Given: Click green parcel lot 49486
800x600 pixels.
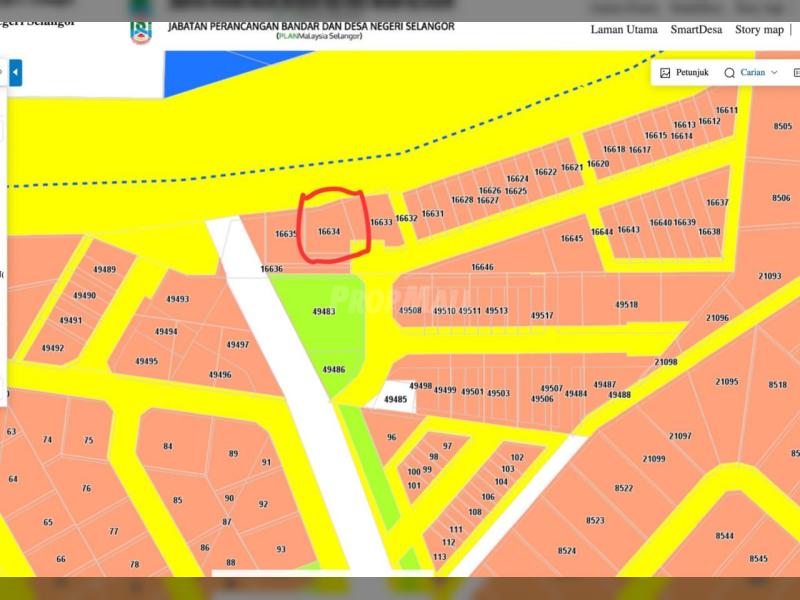Looking at the screenshot, I should [334, 370].
